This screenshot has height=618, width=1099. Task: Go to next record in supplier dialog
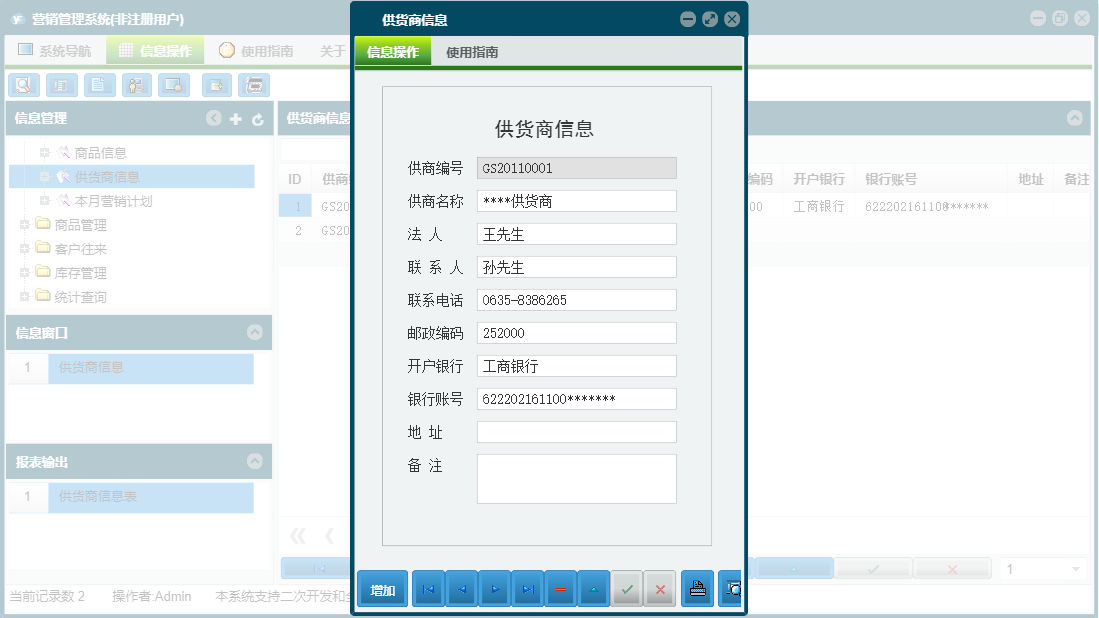495,590
